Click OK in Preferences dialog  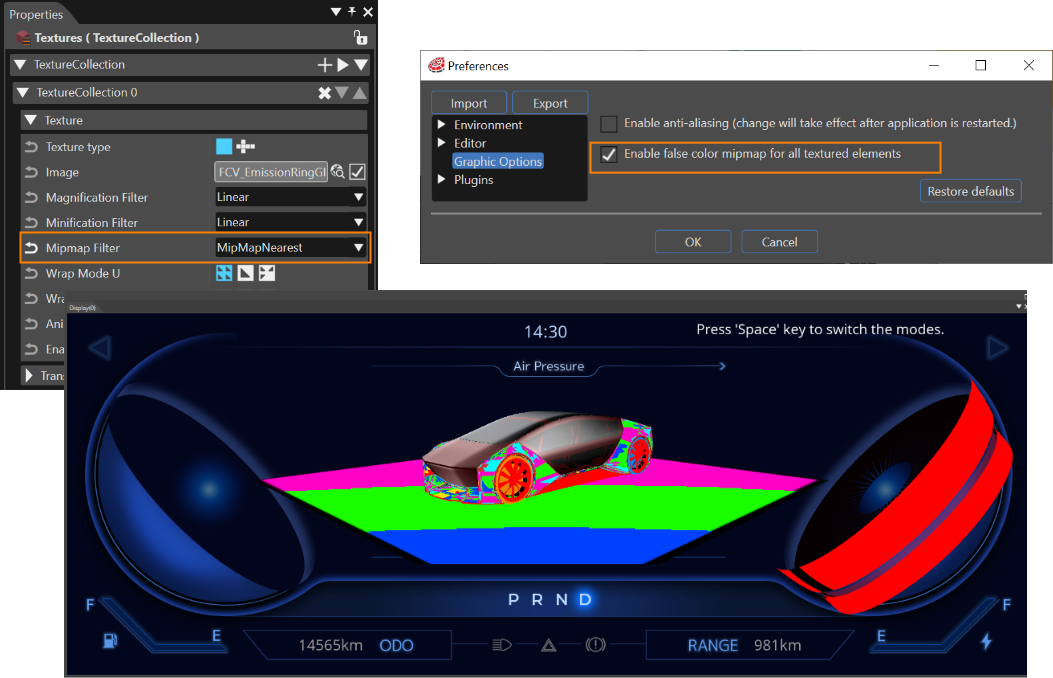[x=693, y=242]
